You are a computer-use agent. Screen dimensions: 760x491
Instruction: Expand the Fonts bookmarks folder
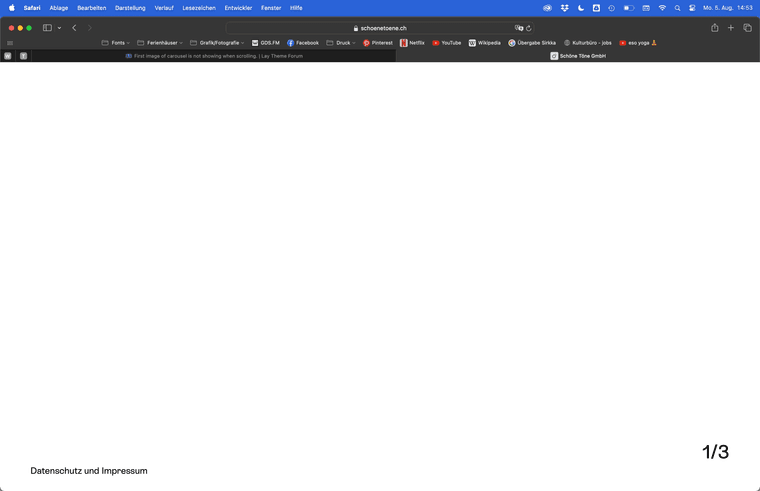coord(116,43)
